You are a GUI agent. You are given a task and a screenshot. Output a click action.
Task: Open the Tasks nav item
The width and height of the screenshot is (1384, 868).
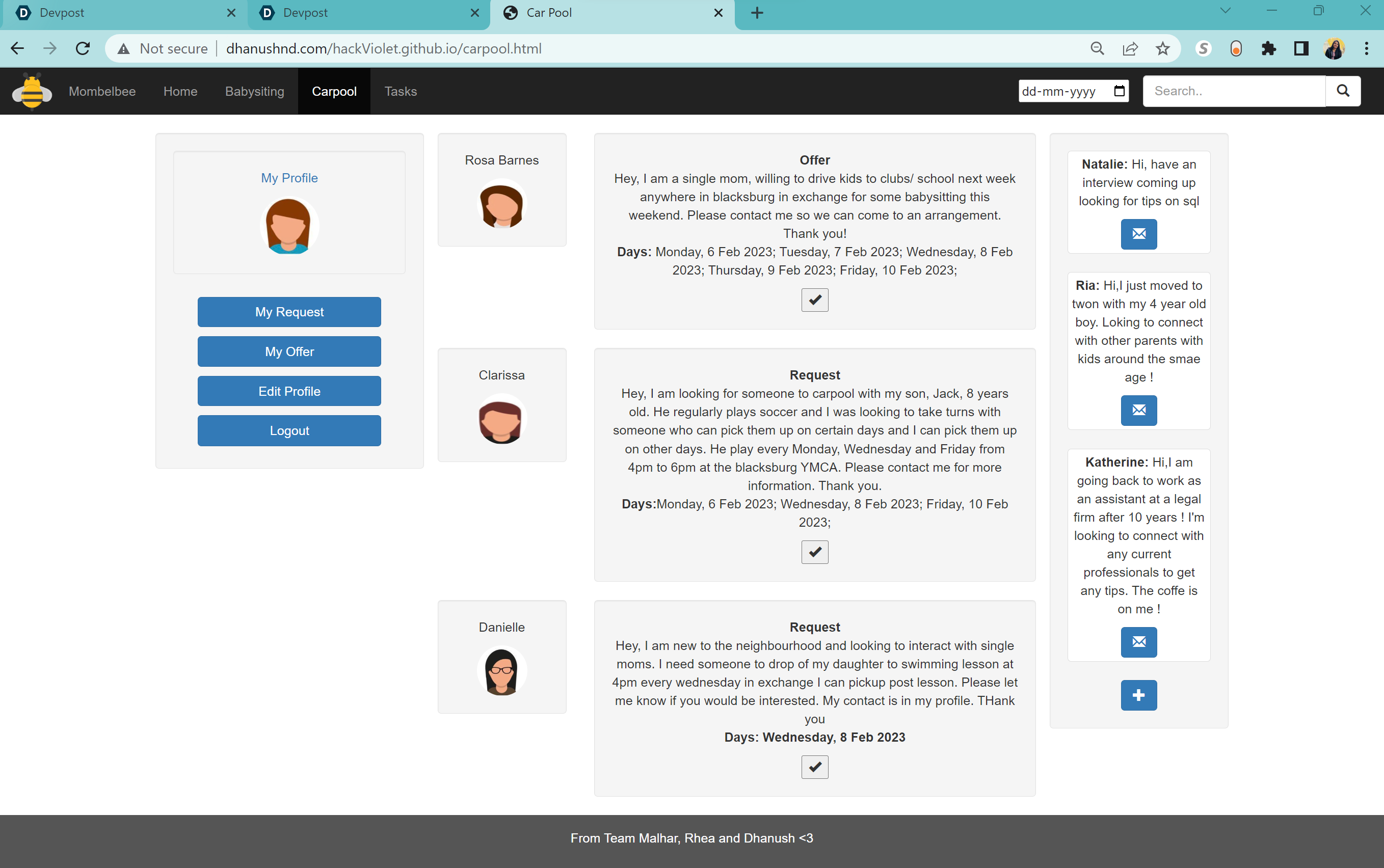[400, 91]
